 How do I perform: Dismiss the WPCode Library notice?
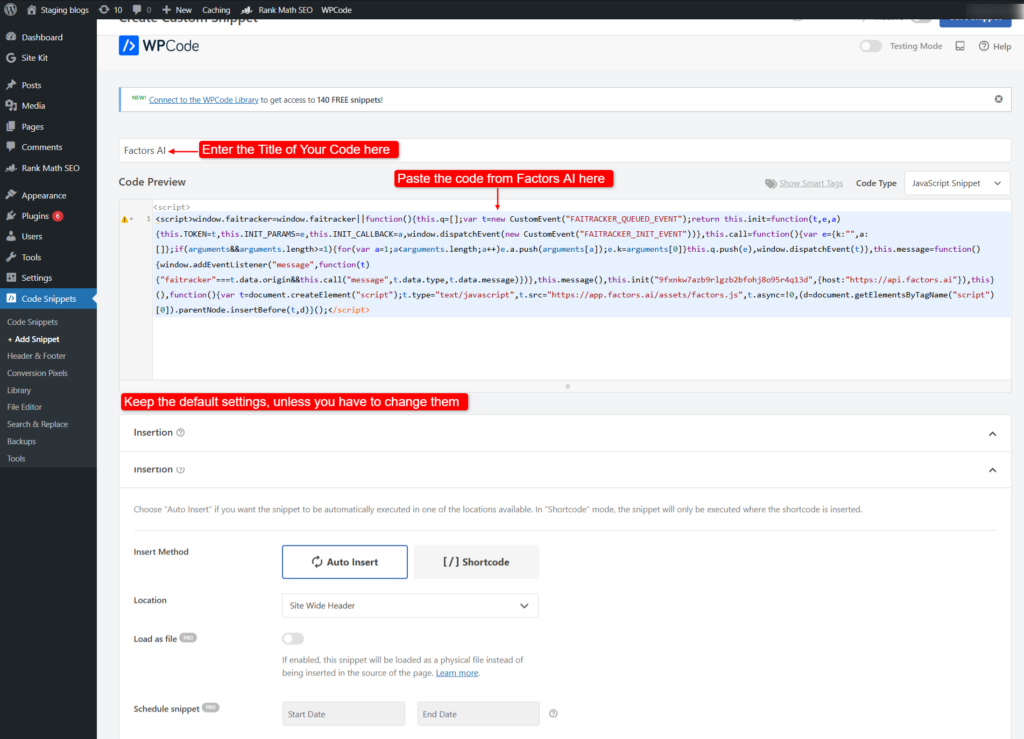click(999, 99)
